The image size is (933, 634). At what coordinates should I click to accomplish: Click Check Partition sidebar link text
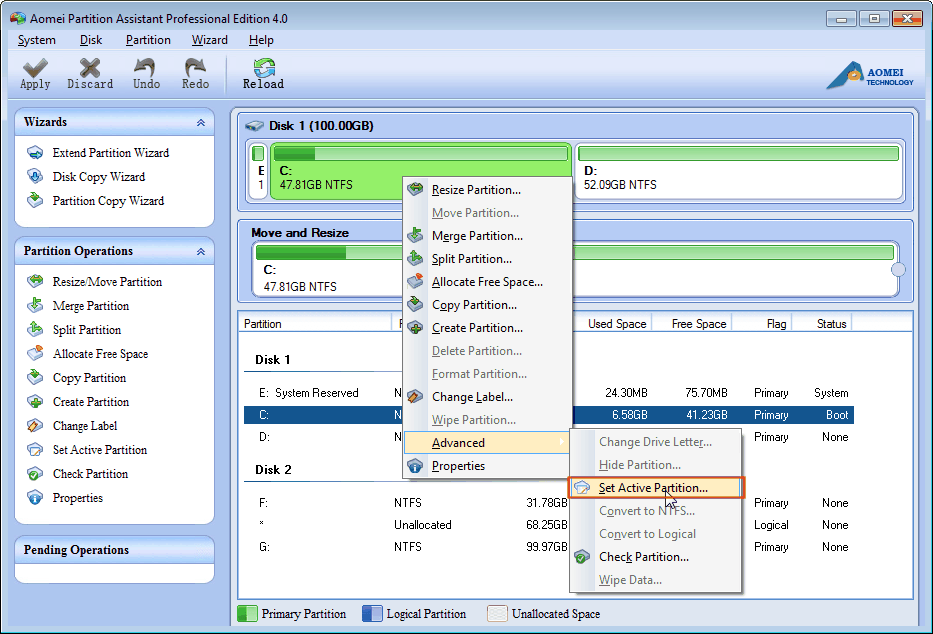pos(90,473)
